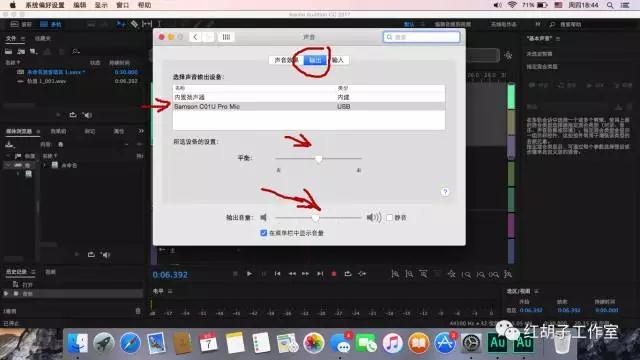Screen dimensions: 640x360
Task: Open Safari from the Dock
Action: (130, 343)
